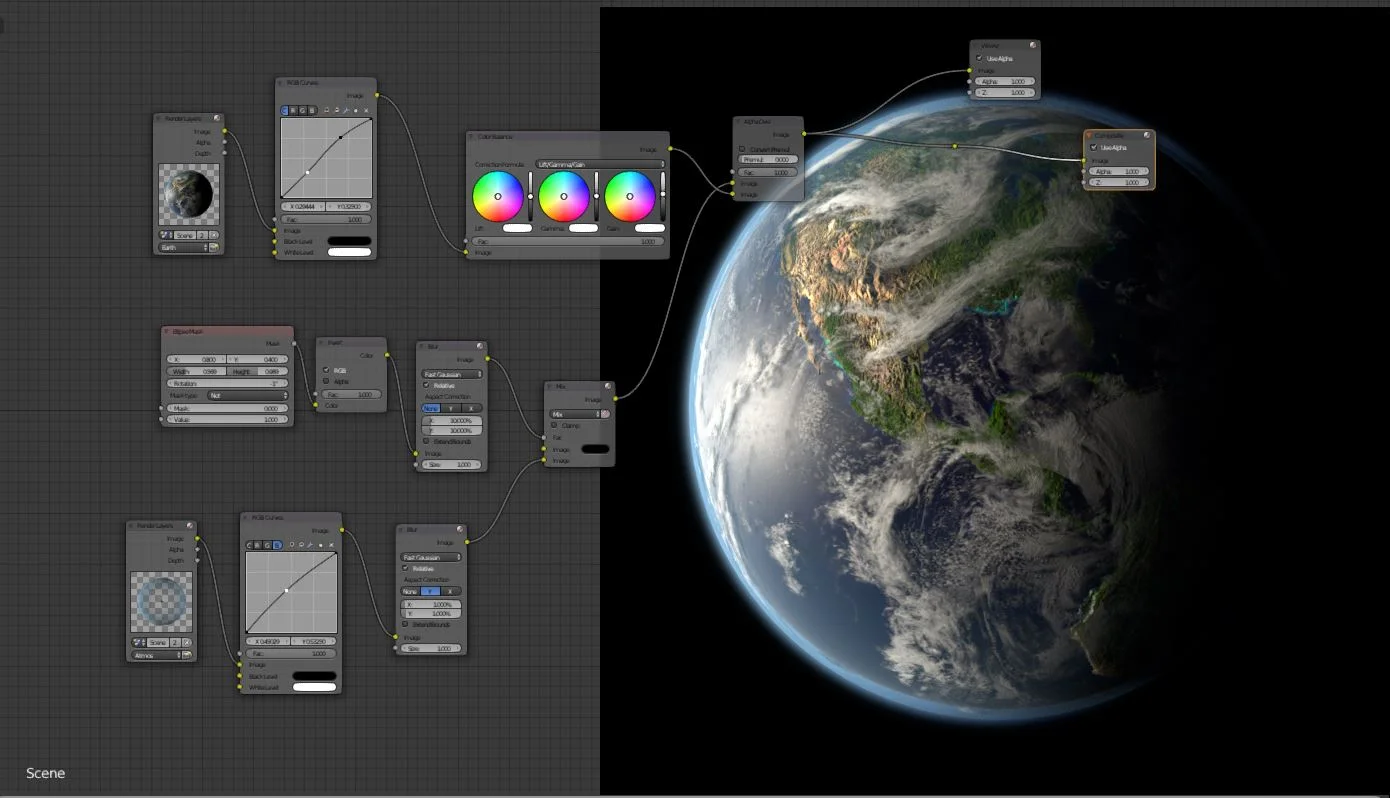Toggle Relative checkbox on upper Blur node
This screenshot has width=1390, height=798.
pos(426,385)
